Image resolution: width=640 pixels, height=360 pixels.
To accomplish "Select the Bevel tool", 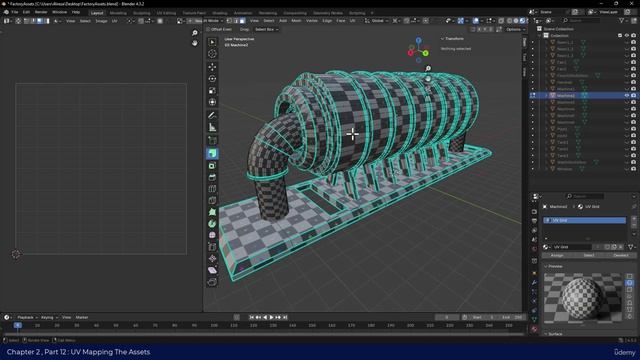I will tap(212, 178).
